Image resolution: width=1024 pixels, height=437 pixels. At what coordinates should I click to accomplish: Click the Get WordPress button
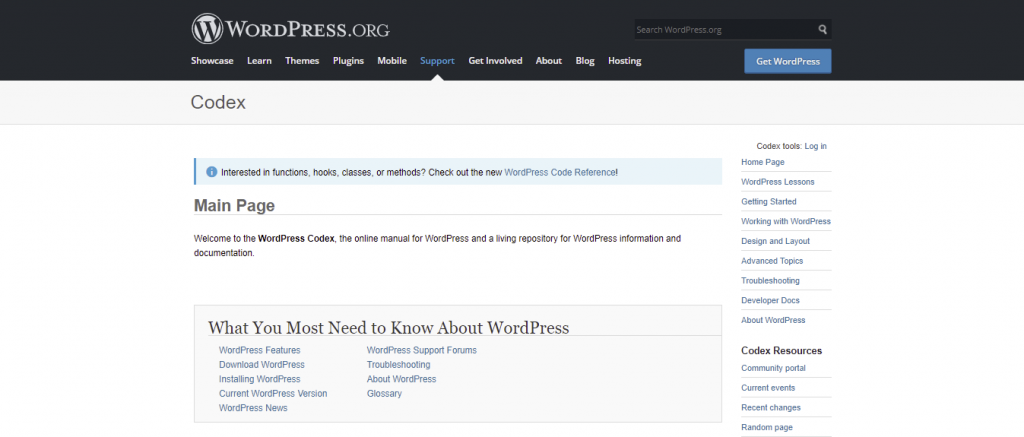coord(788,61)
